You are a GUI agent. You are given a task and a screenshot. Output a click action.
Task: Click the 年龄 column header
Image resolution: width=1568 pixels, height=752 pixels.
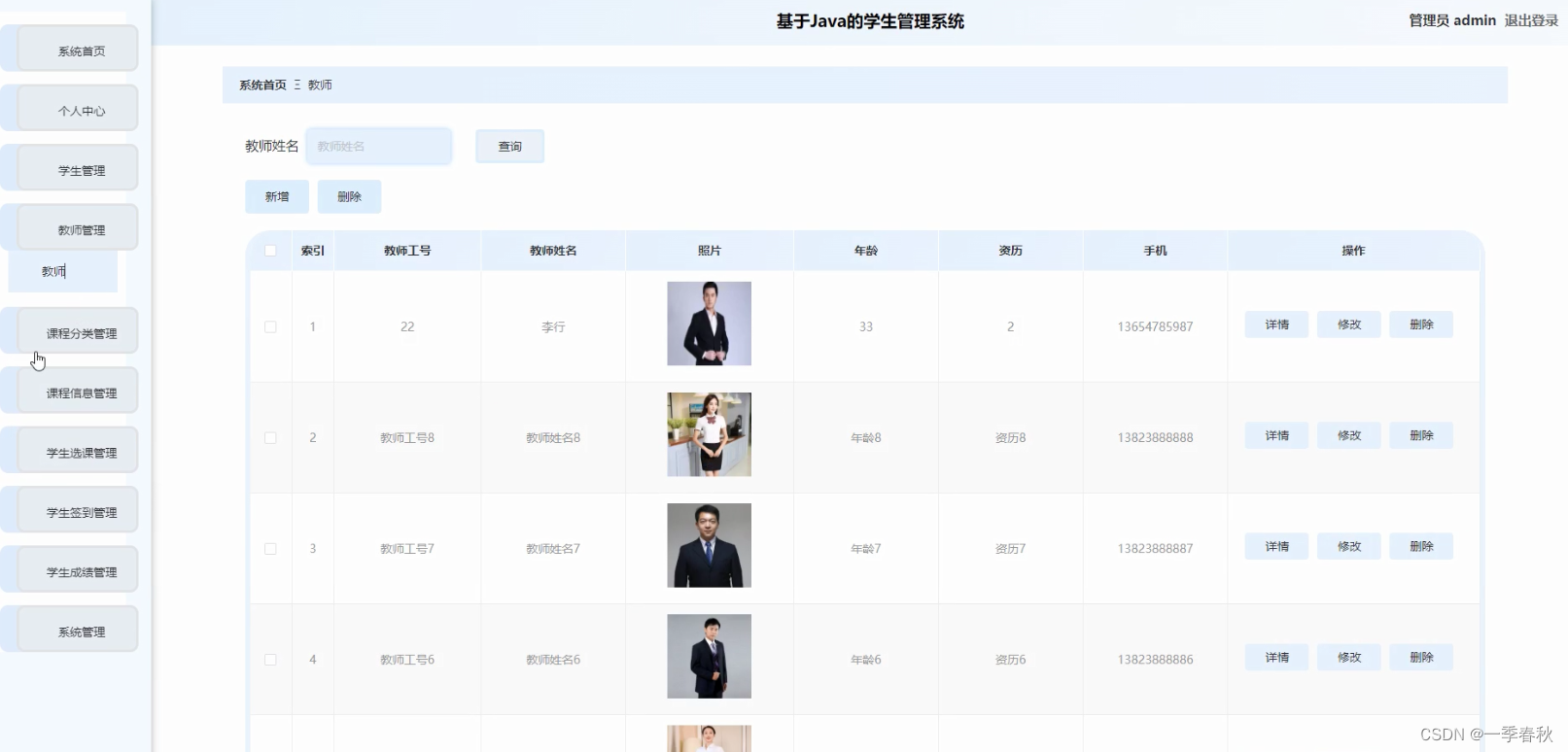(x=866, y=251)
